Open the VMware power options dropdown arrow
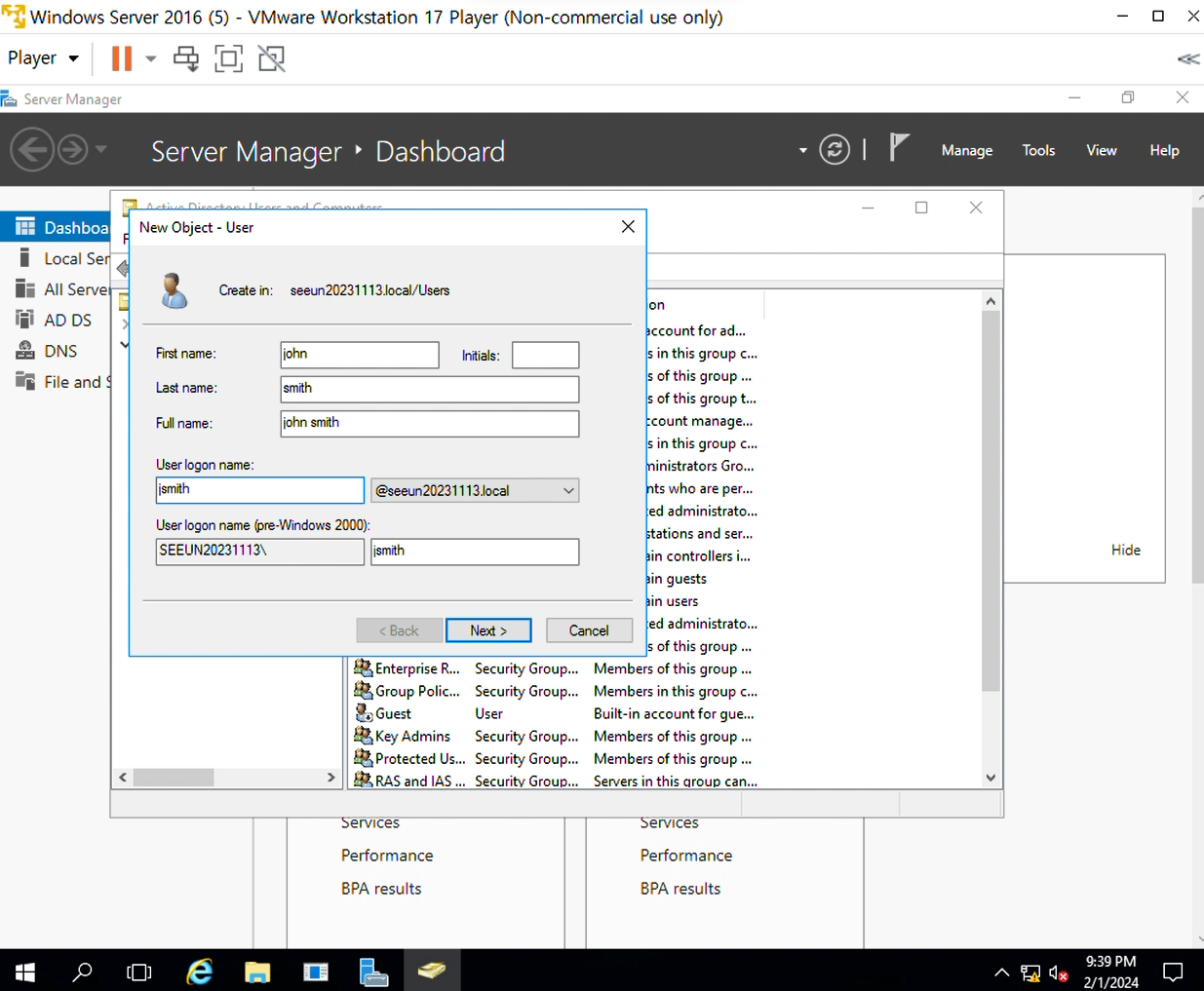The width and height of the screenshot is (1204, 991). [151, 58]
